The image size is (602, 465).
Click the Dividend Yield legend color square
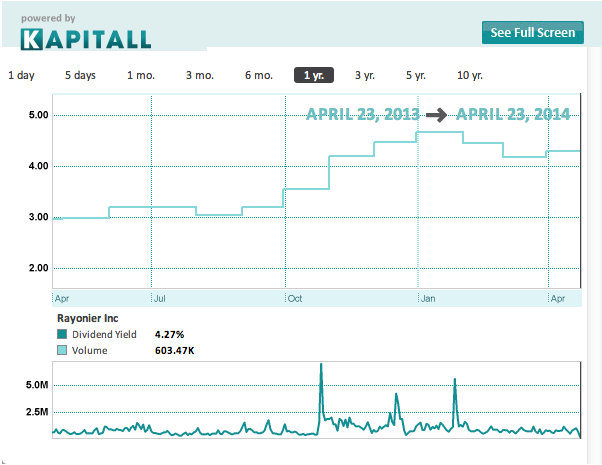pyautogui.click(x=62, y=334)
